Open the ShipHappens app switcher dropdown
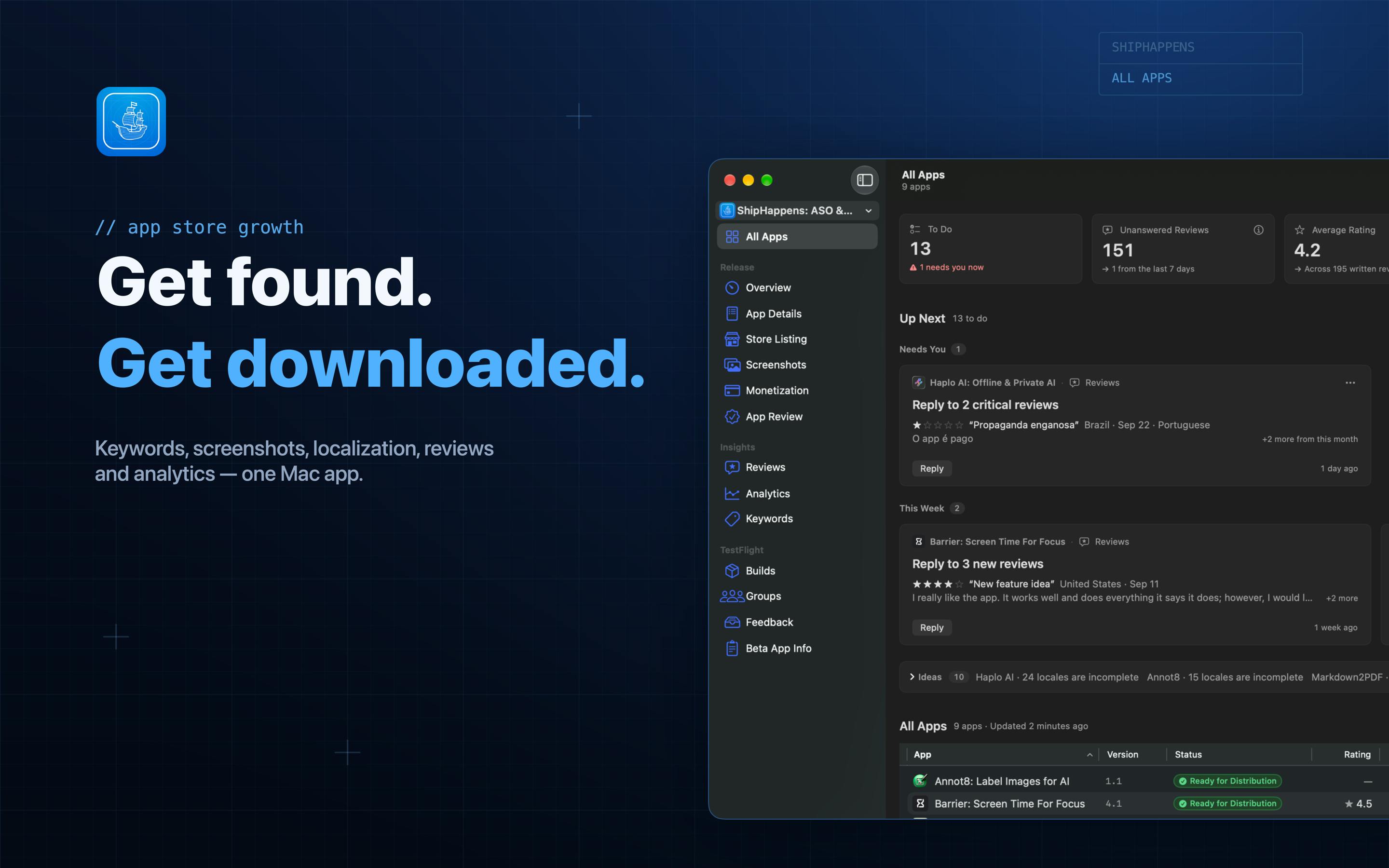 [x=797, y=211]
